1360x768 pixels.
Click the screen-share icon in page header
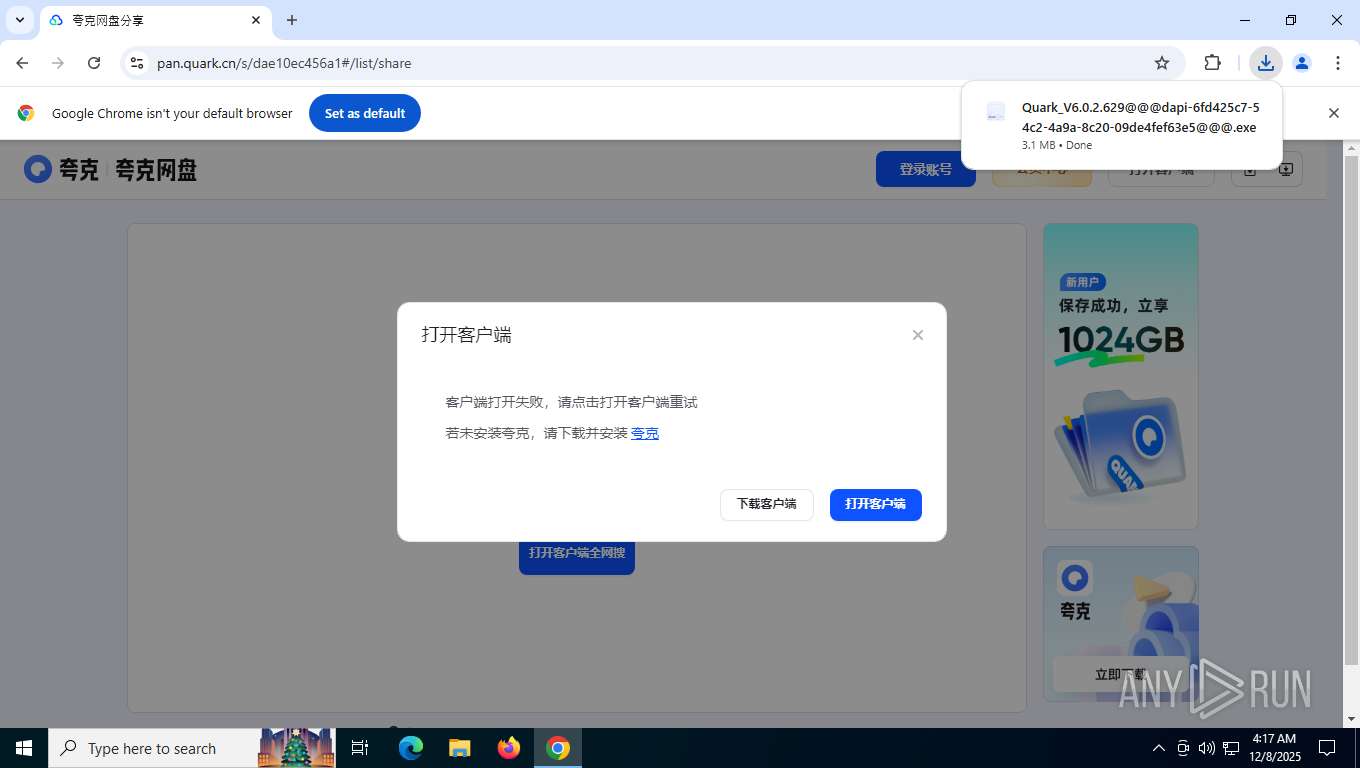pyautogui.click(x=1286, y=169)
